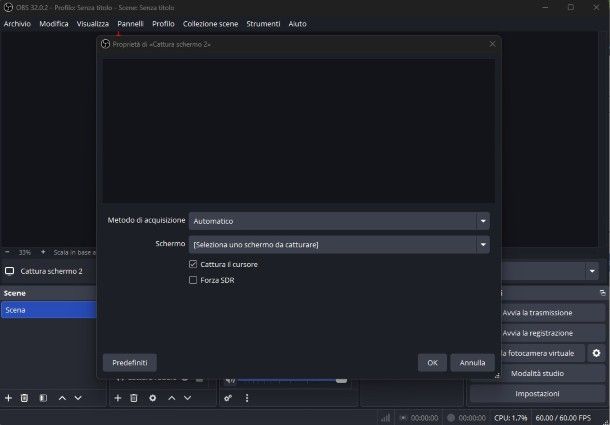Open the dropdown arrow right of the properties dialog
Viewport: 610px width, 425px height.
(x=592, y=271)
